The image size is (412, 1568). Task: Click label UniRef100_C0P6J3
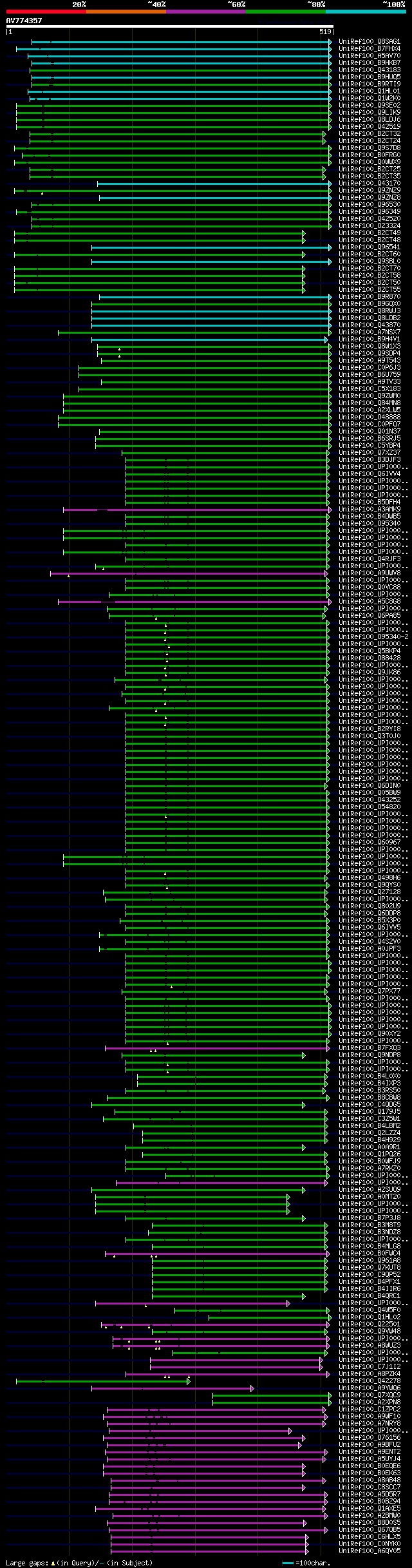coord(370,368)
